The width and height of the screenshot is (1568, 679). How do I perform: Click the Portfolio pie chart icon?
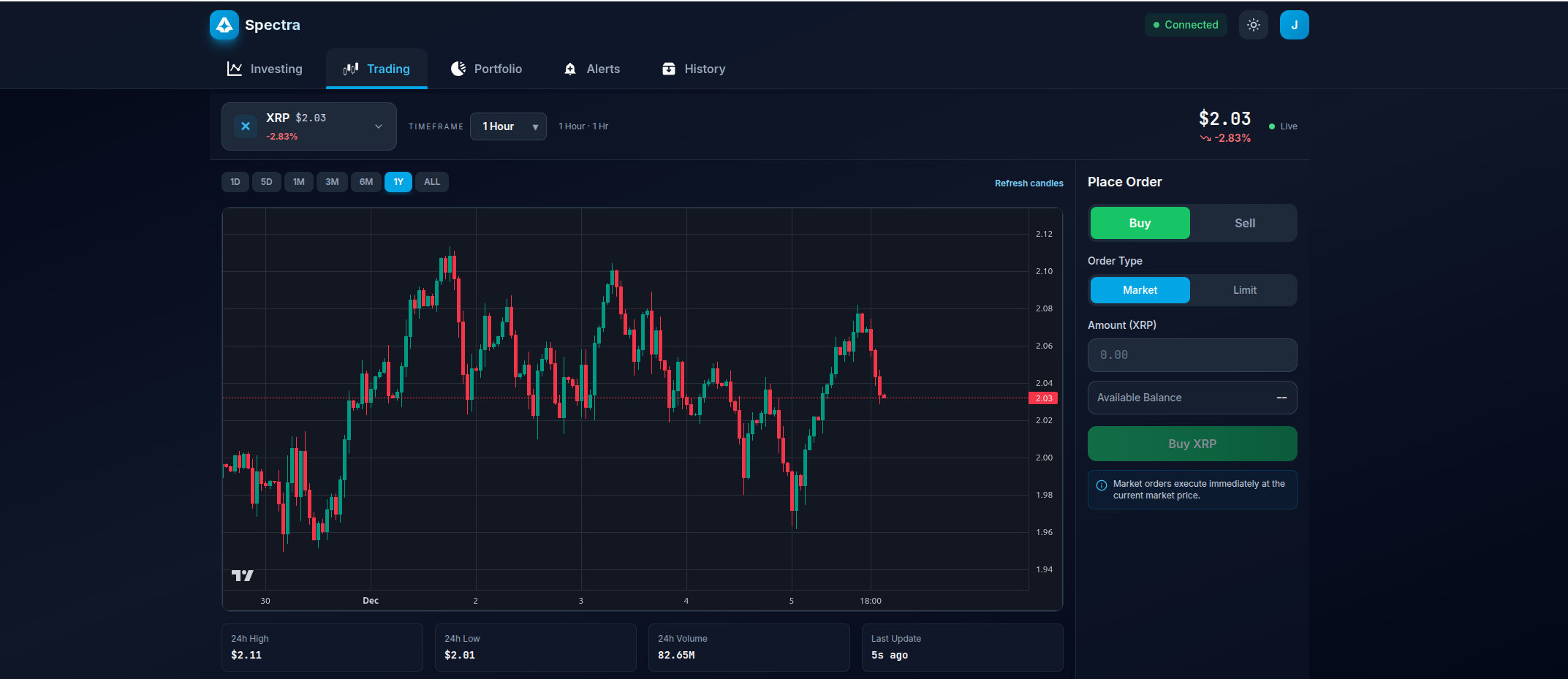[458, 69]
